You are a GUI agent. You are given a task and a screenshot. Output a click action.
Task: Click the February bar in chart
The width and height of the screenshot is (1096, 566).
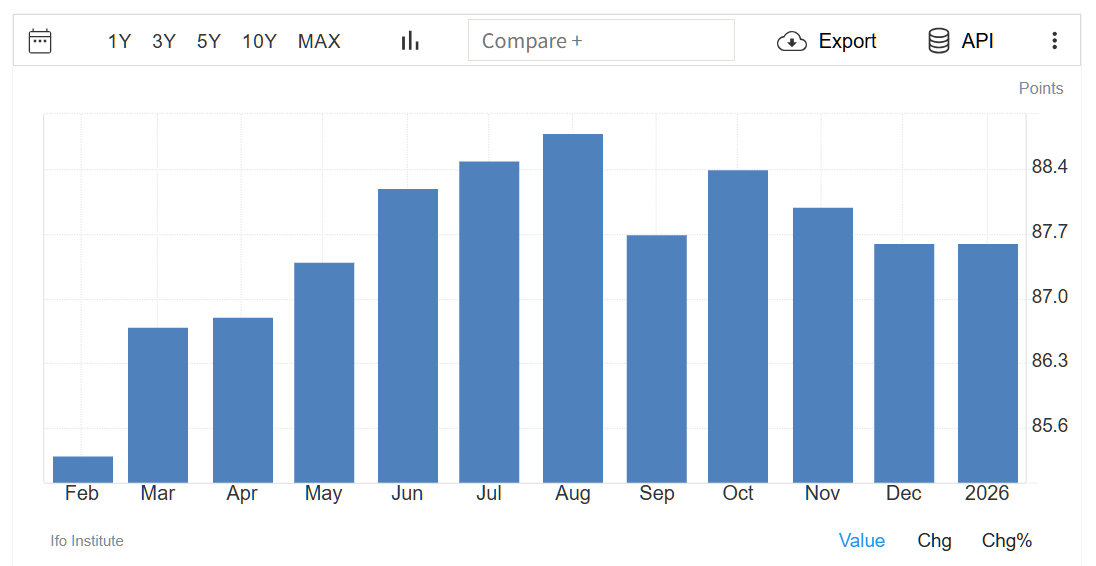click(83, 469)
